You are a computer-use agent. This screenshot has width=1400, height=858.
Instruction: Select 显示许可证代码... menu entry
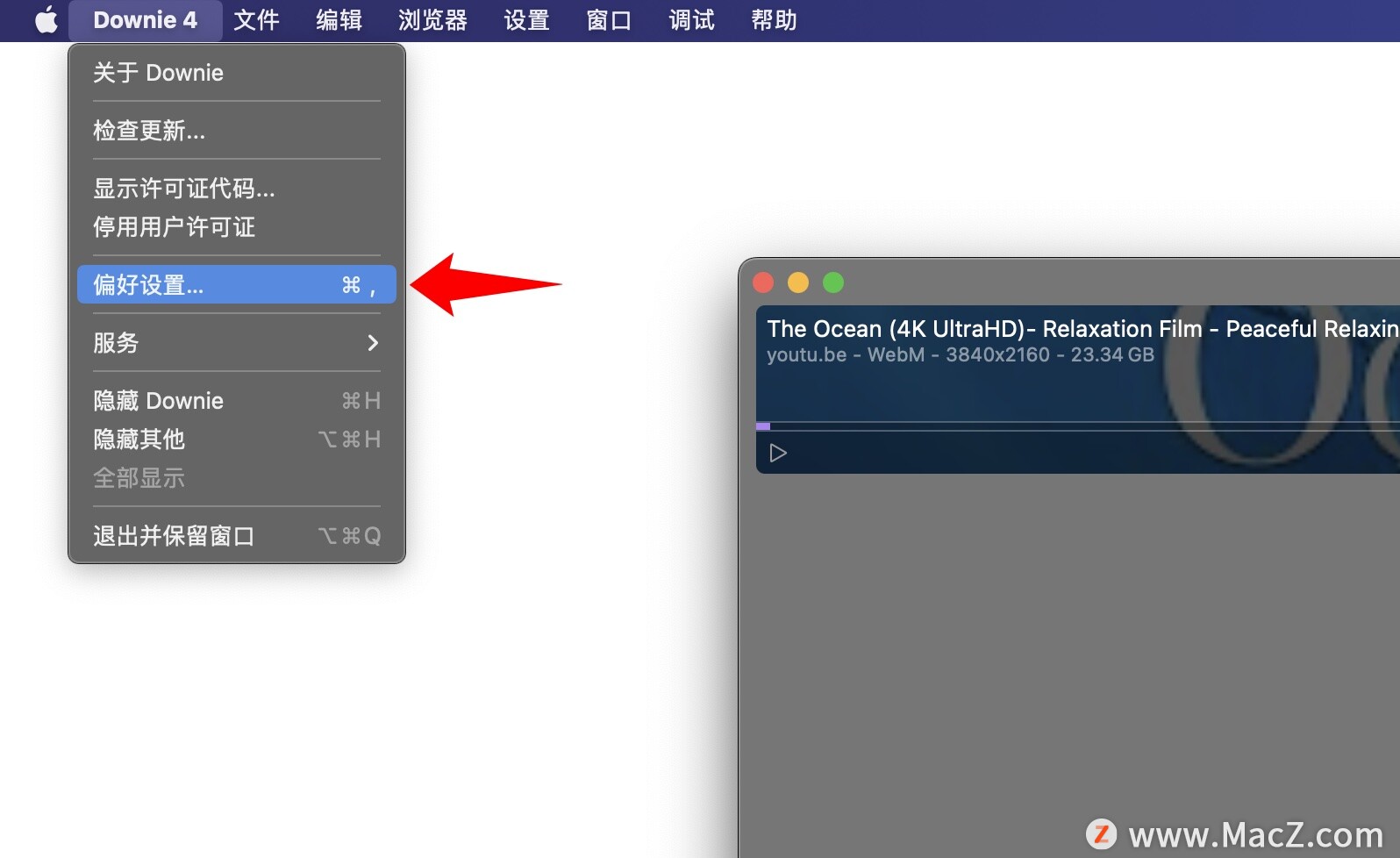click(237, 189)
